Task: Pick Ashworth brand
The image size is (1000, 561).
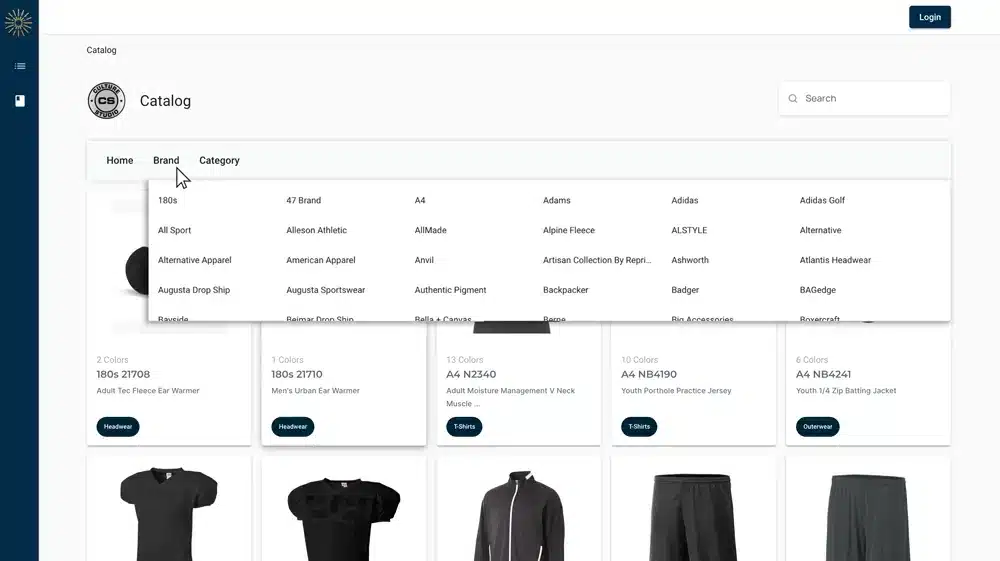Action: point(690,260)
